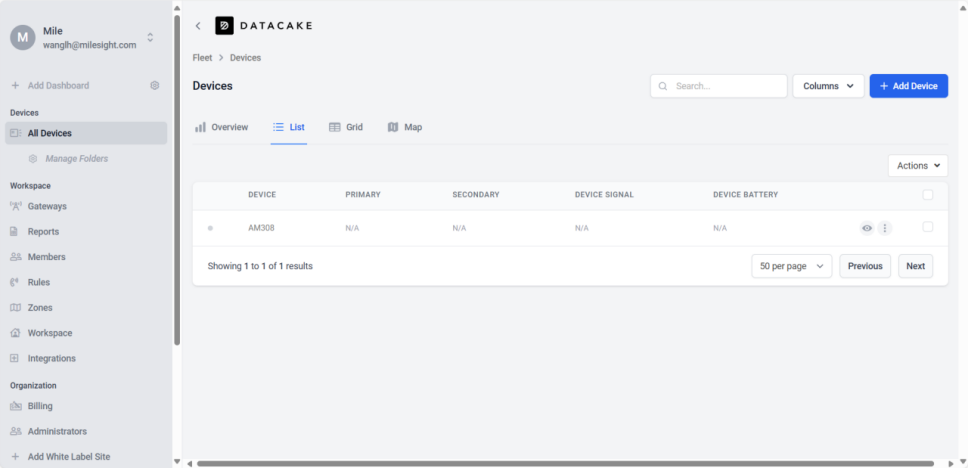This screenshot has height=468, width=968.
Task: Click the Gateways antenna icon
Action: (x=15, y=206)
